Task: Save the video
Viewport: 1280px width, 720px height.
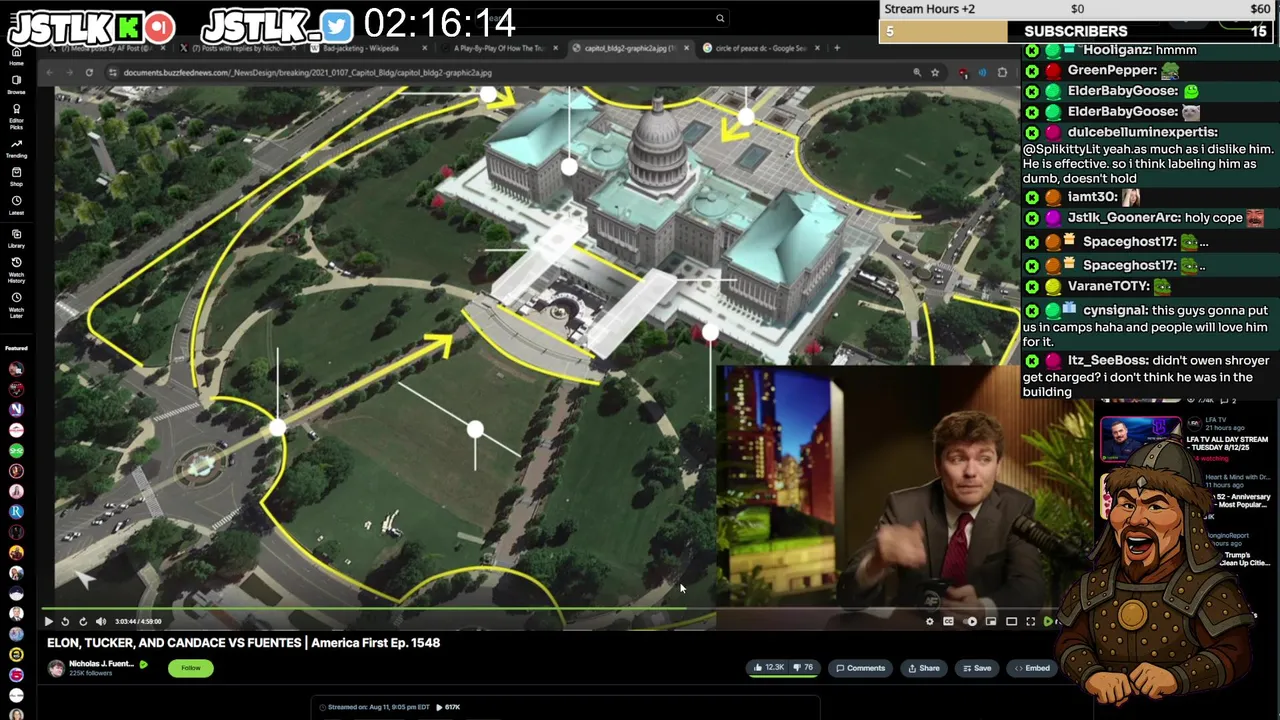Action: [977, 668]
